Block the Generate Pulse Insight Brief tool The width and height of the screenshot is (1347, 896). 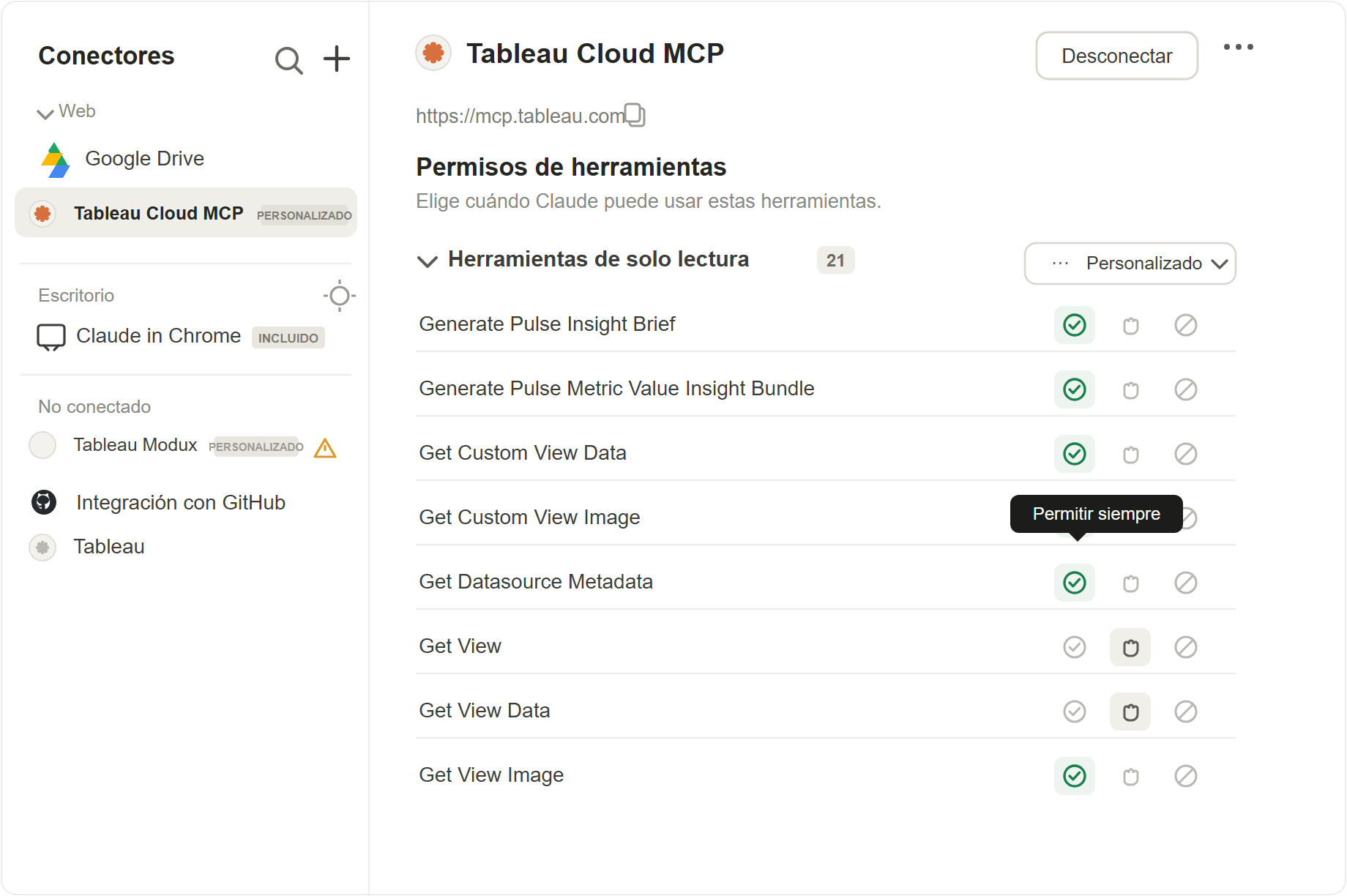pos(1186,325)
